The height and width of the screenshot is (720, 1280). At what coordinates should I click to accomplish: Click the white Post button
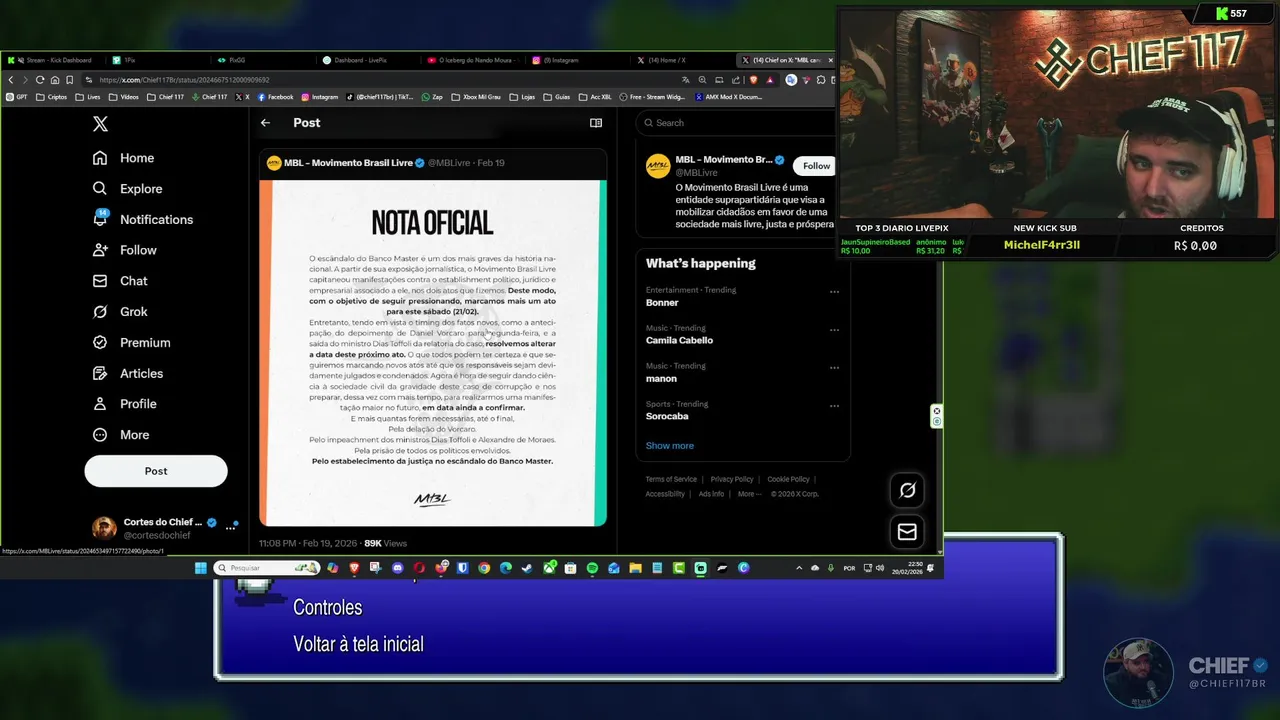(156, 471)
